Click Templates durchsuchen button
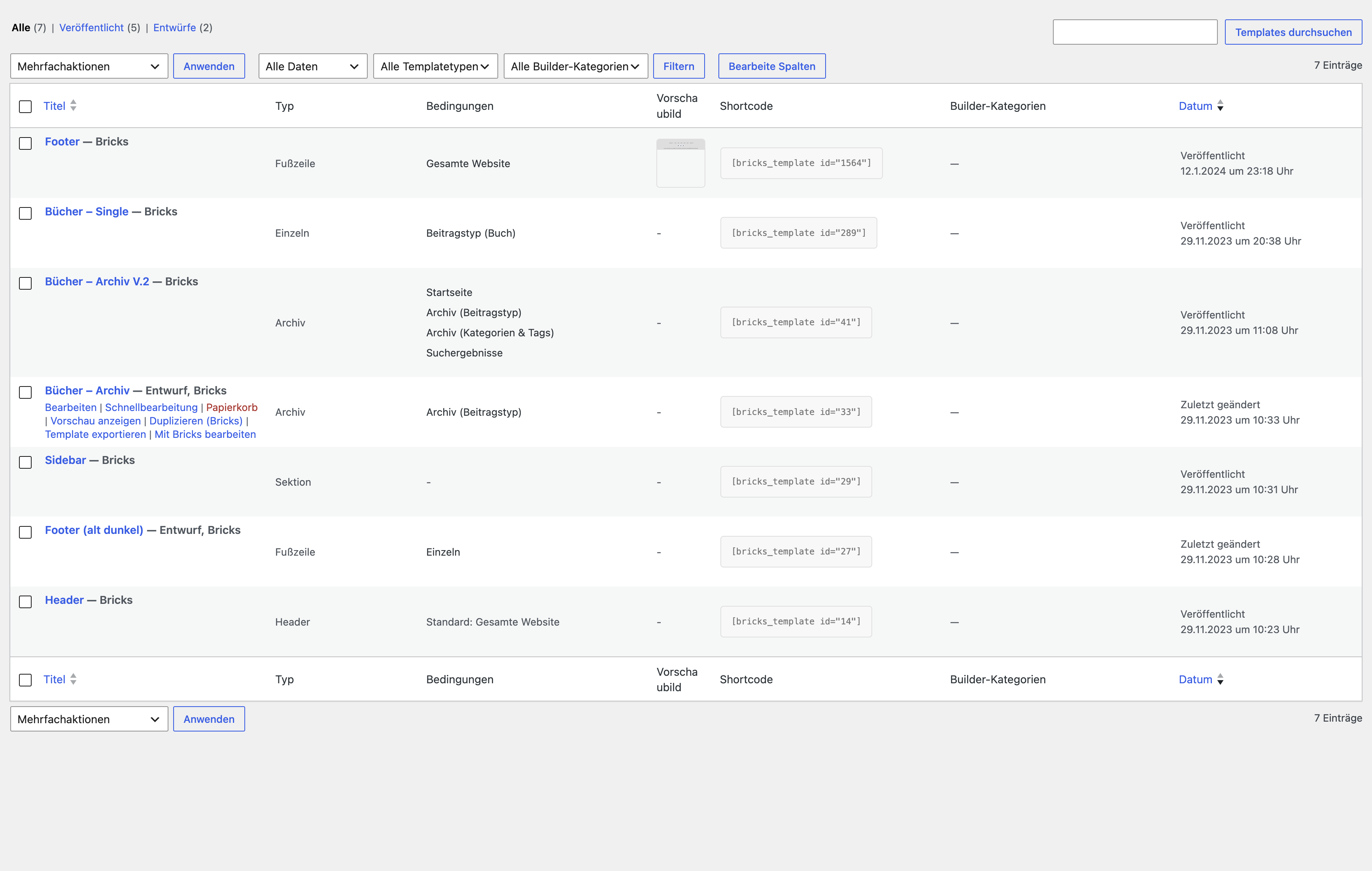Screen dimensions: 1372x871 point(1293,32)
